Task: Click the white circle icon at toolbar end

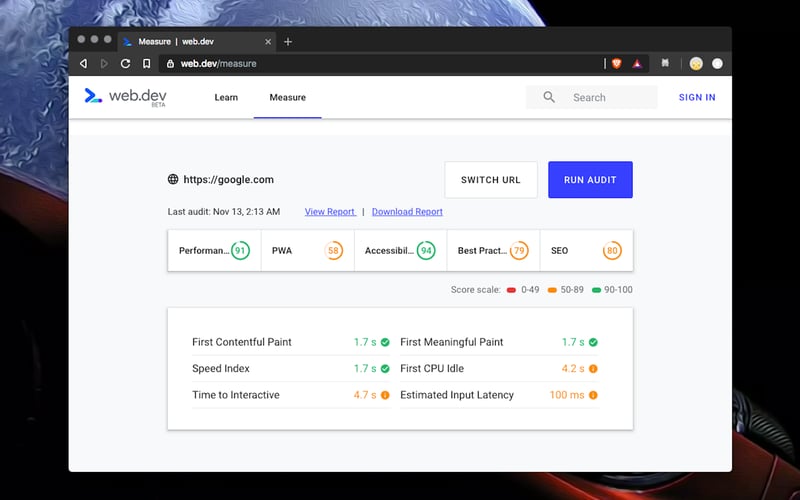Action: pos(717,64)
